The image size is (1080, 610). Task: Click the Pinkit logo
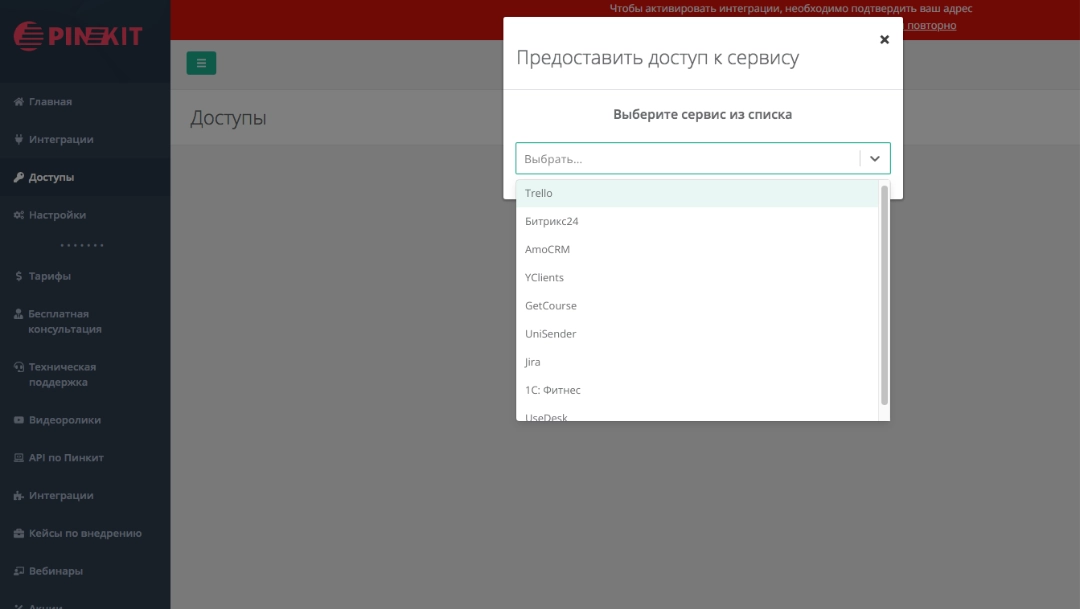click(78, 37)
